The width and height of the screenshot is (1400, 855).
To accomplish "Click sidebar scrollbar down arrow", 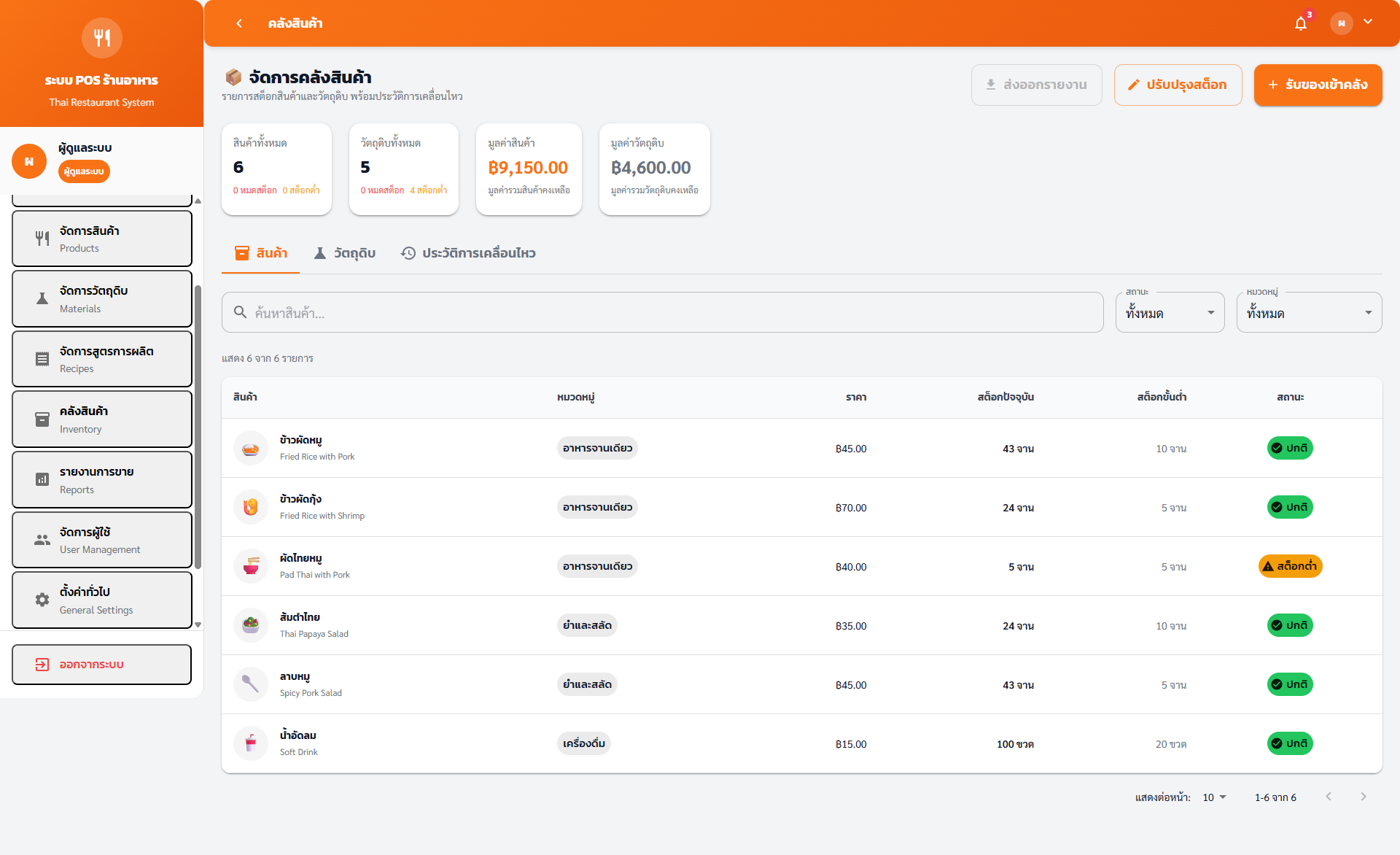I will point(198,625).
